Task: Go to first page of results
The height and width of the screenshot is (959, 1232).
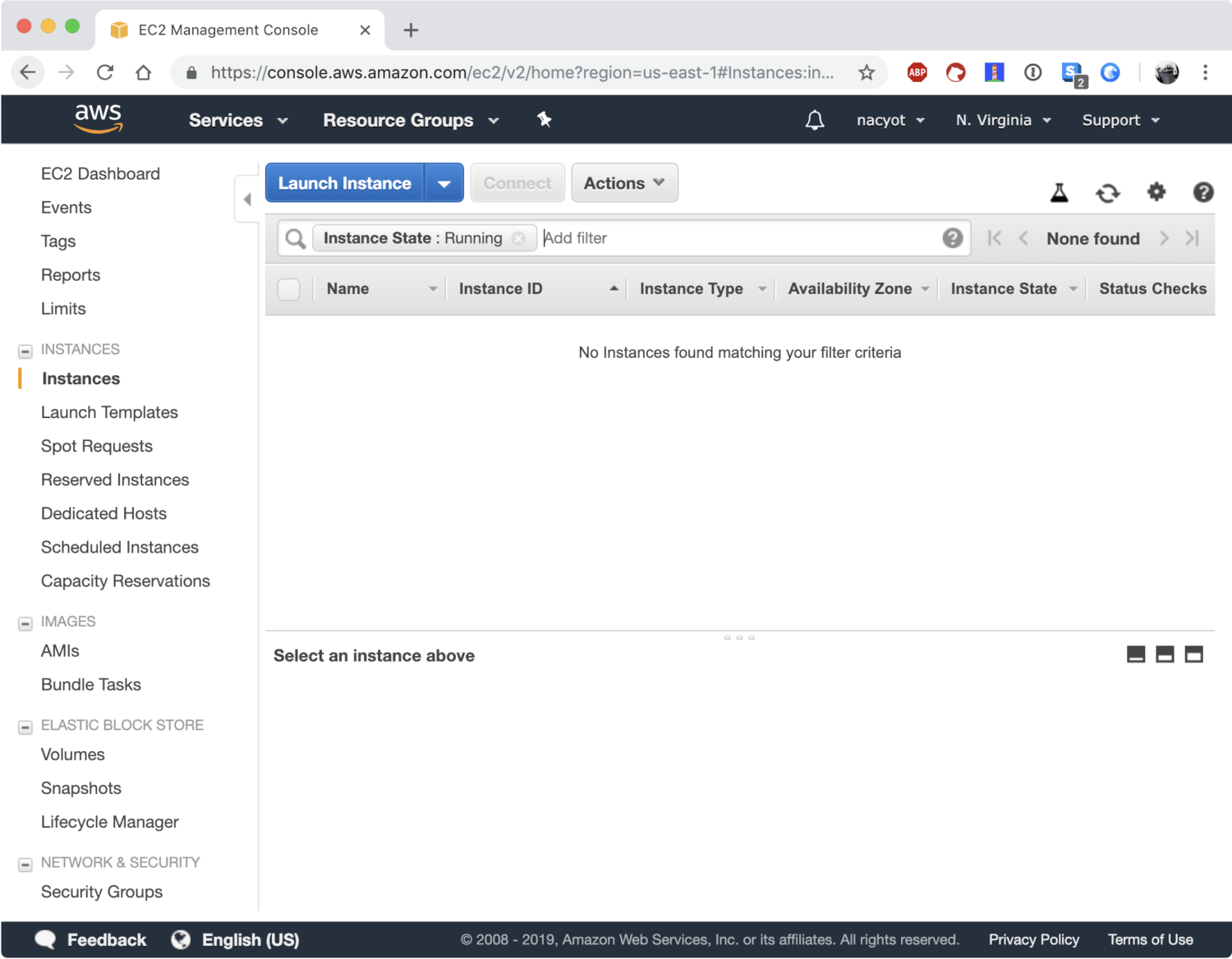Action: tap(995, 238)
